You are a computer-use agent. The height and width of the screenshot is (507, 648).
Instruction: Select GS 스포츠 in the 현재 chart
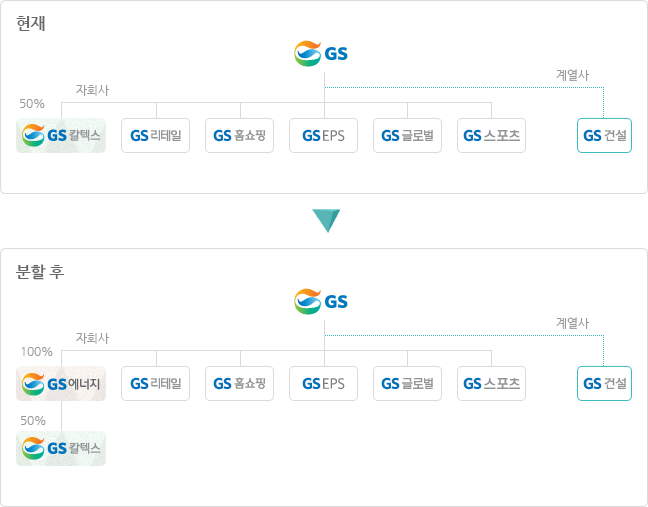pos(492,135)
